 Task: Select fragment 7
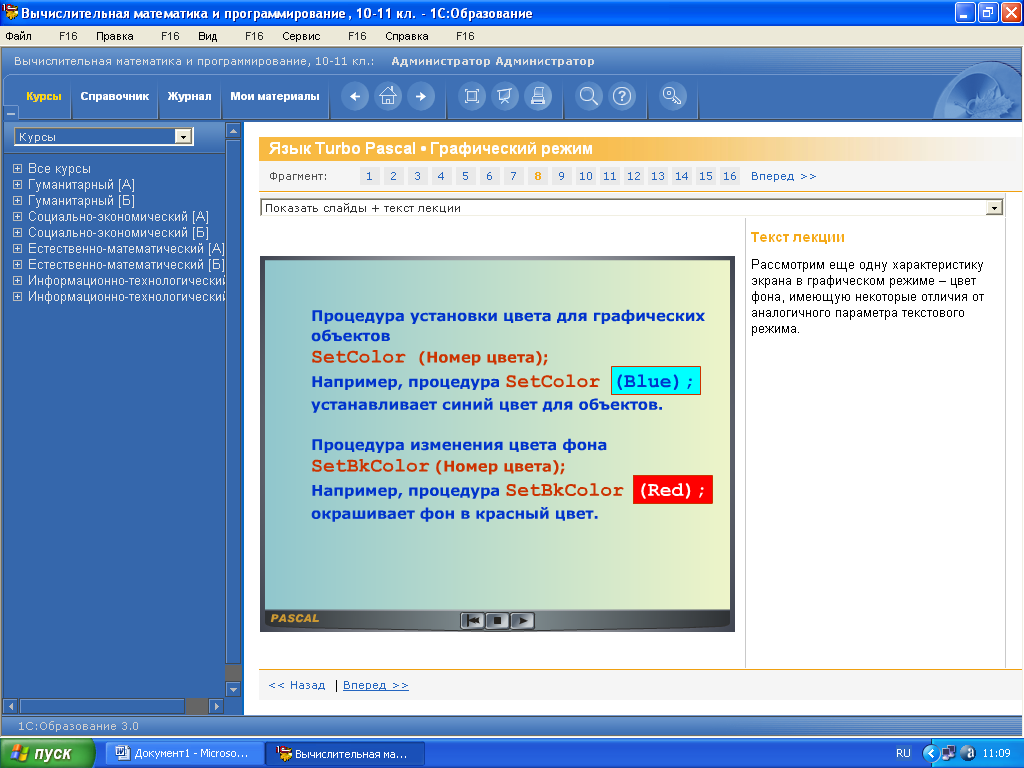pos(513,176)
